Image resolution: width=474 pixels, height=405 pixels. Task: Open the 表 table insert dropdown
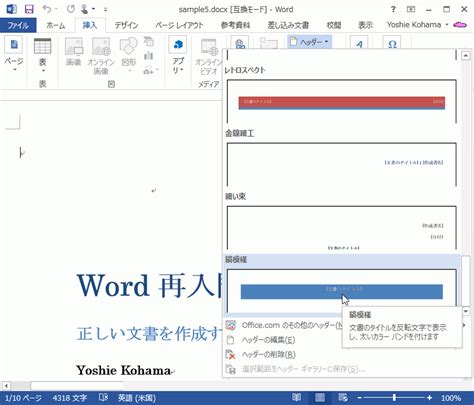pos(43,56)
